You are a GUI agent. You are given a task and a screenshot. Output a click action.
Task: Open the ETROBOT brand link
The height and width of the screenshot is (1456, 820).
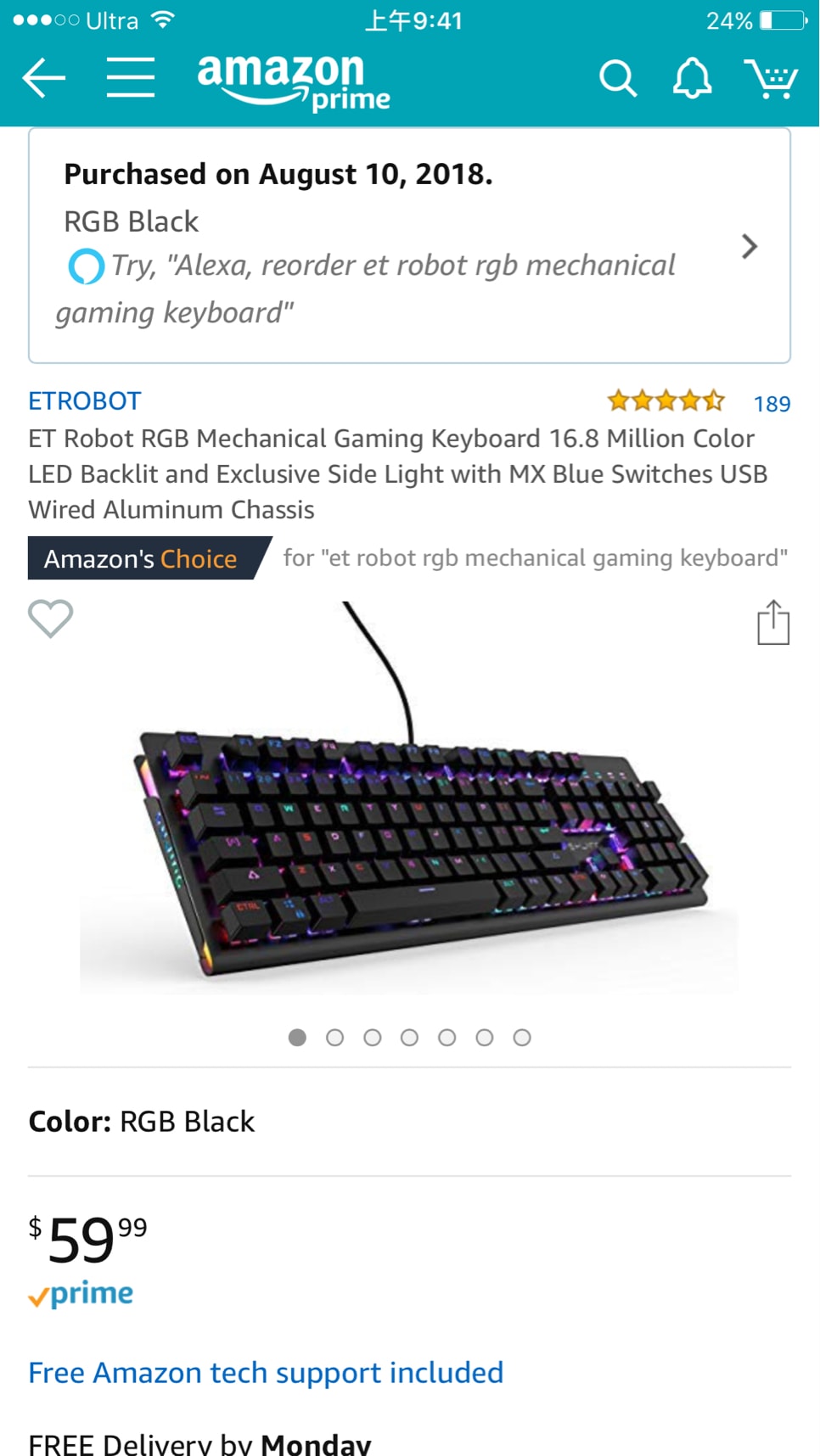pyautogui.click(x=85, y=400)
